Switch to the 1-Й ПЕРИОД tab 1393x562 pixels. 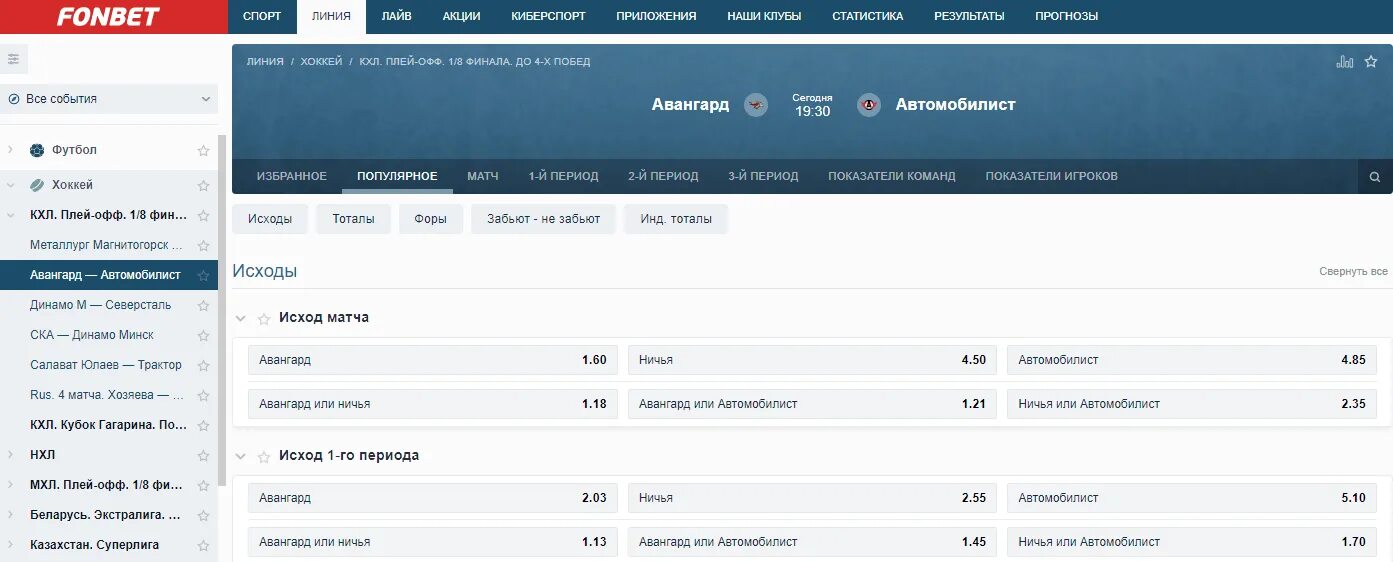[x=564, y=176]
